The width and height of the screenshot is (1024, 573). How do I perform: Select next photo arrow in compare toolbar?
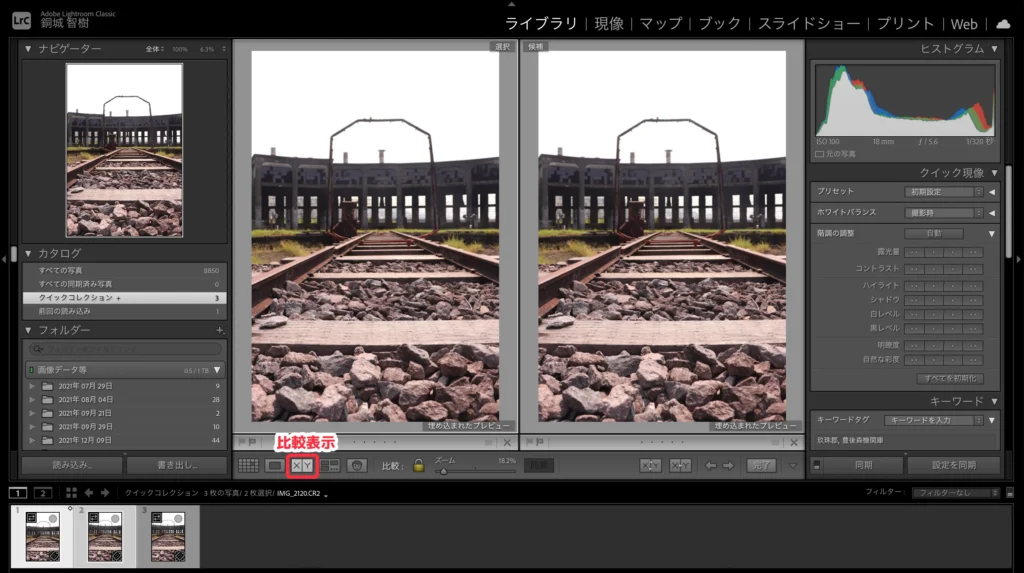[728, 465]
